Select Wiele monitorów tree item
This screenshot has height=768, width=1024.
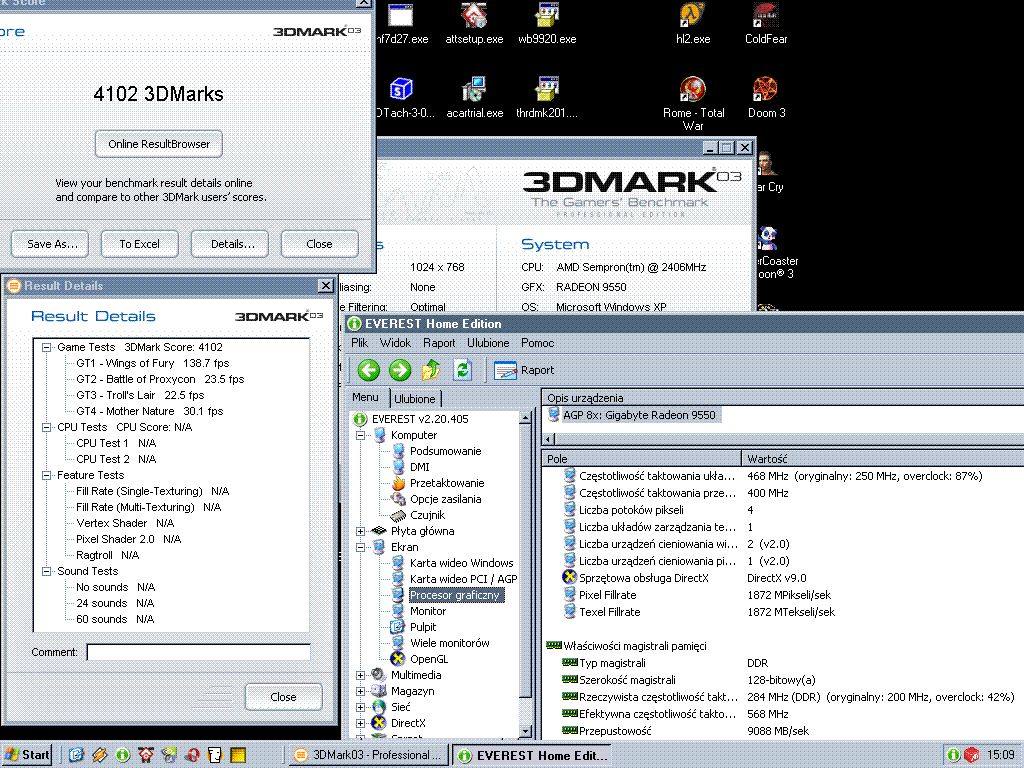pos(449,643)
